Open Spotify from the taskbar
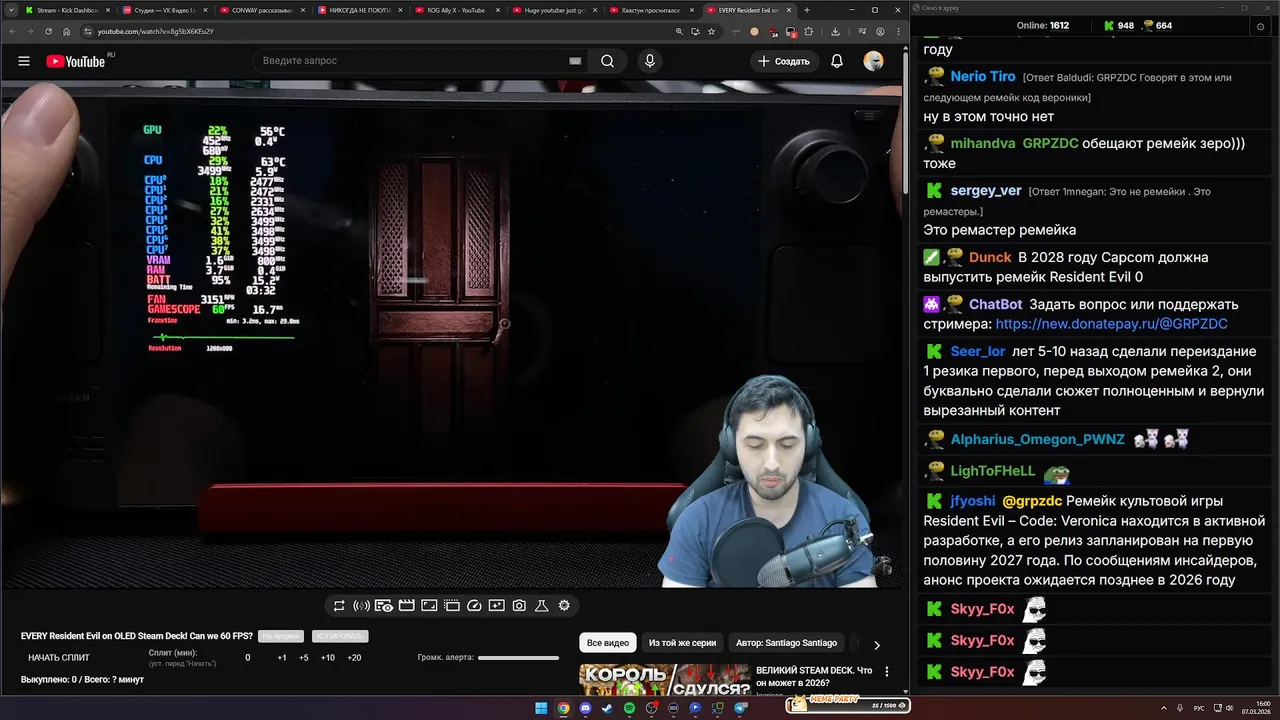Image resolution: width=1280 pixels, height=720 pixels. tap(629, 708)
